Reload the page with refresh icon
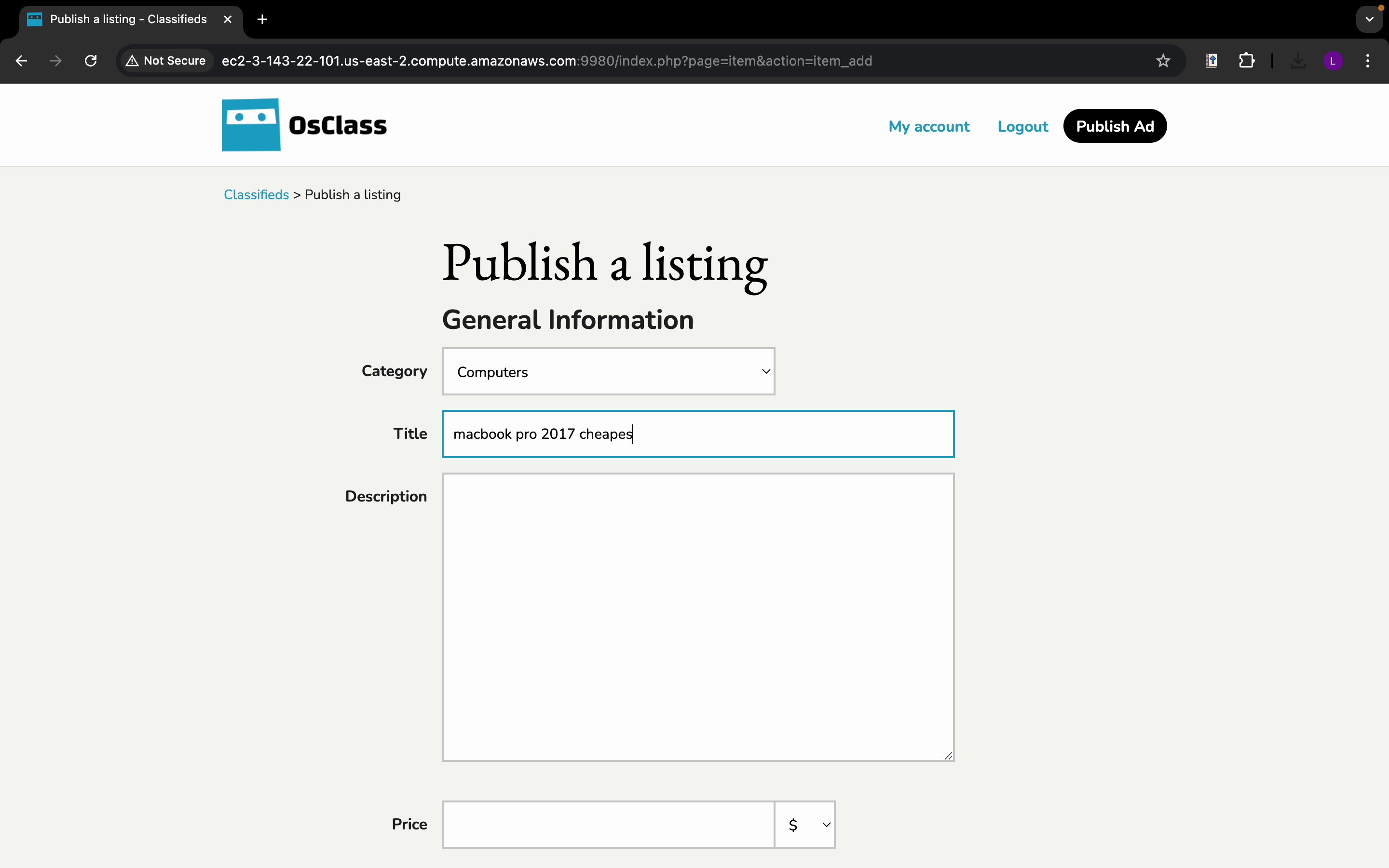 (x=91, y=61)
